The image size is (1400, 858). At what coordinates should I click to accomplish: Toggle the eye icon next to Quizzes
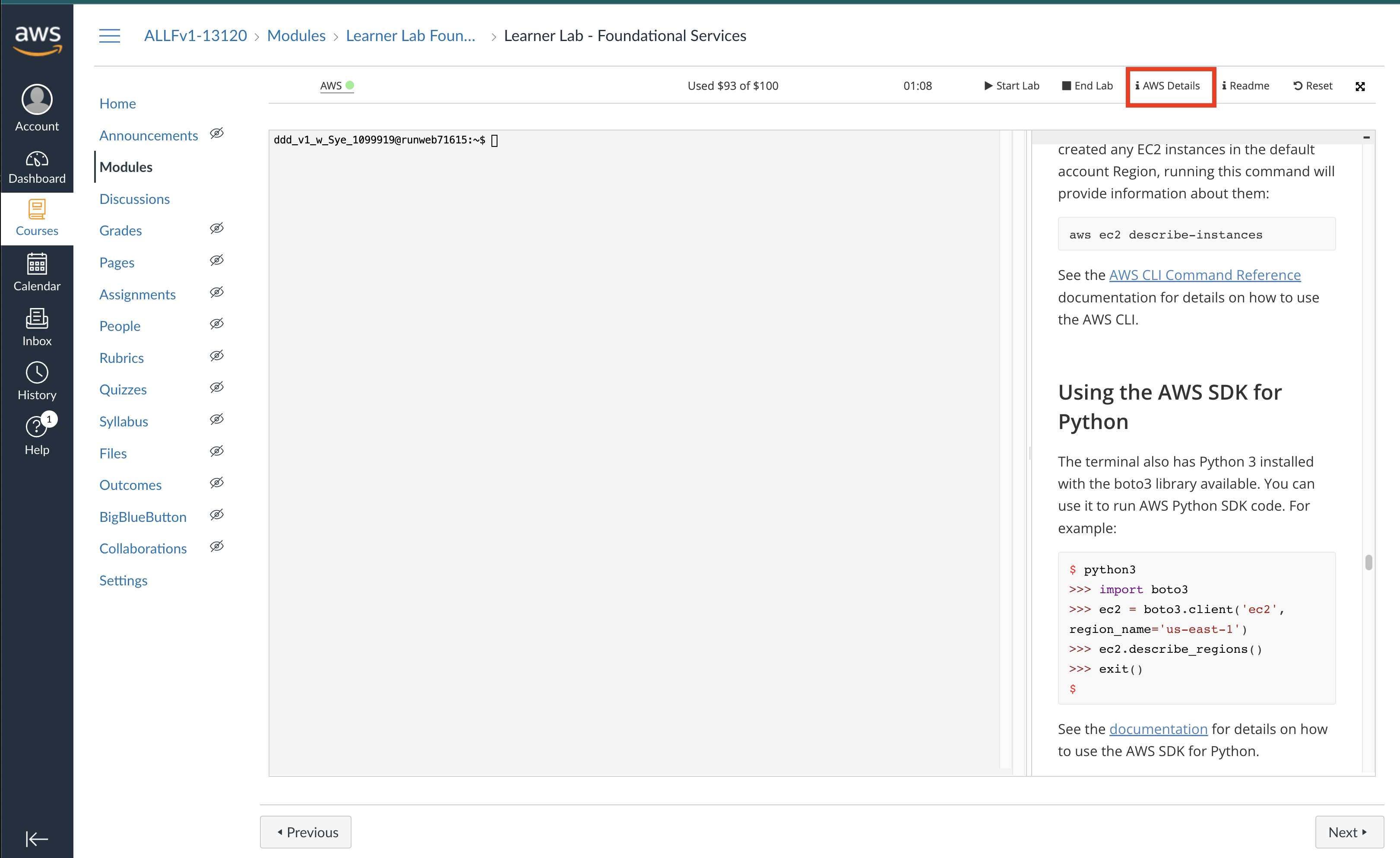click(x=216, y=388)
